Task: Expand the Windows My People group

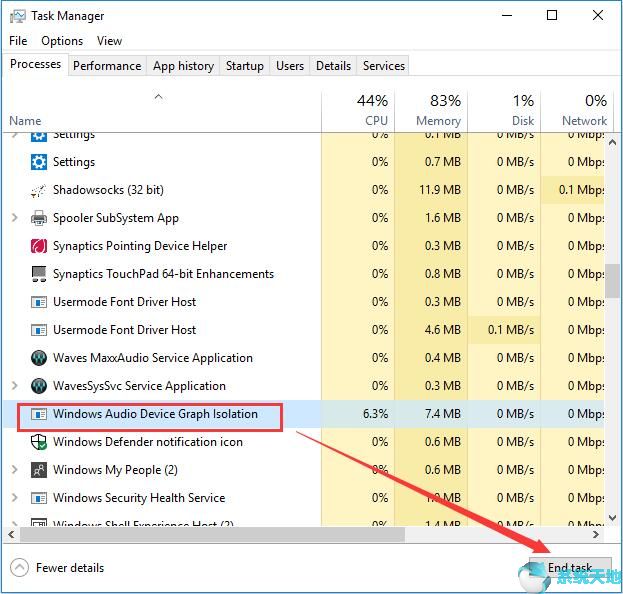Action: click(14, 470)
